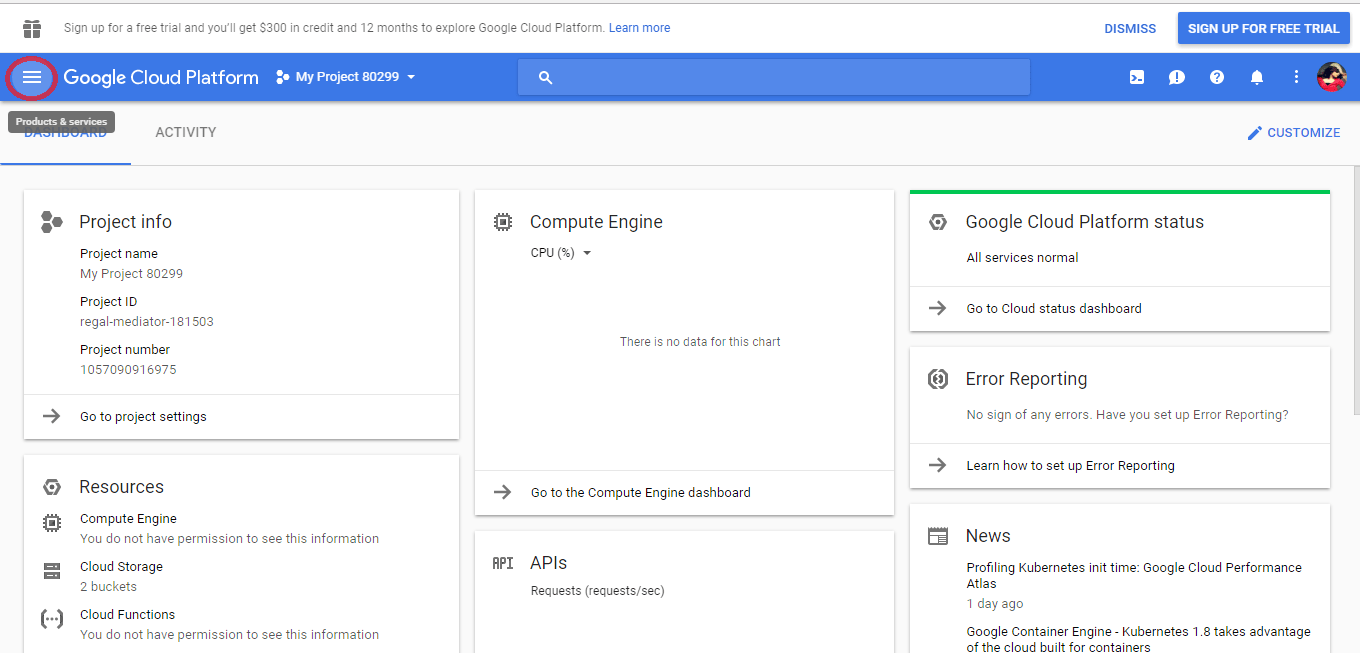The width and height of the screenshot is (1360, 653).
Task: Expand the CPU (%) chart metric dropdown
Action: point(561,253)
